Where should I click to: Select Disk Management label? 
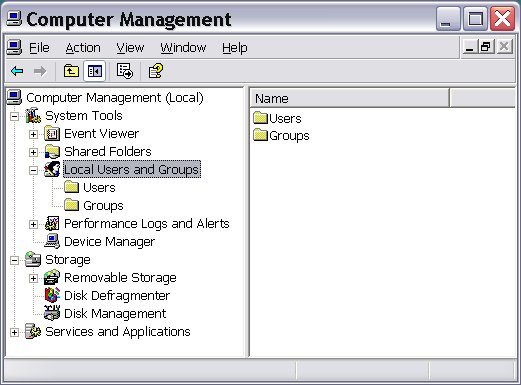pyautogui.click(x=115, y=314)
